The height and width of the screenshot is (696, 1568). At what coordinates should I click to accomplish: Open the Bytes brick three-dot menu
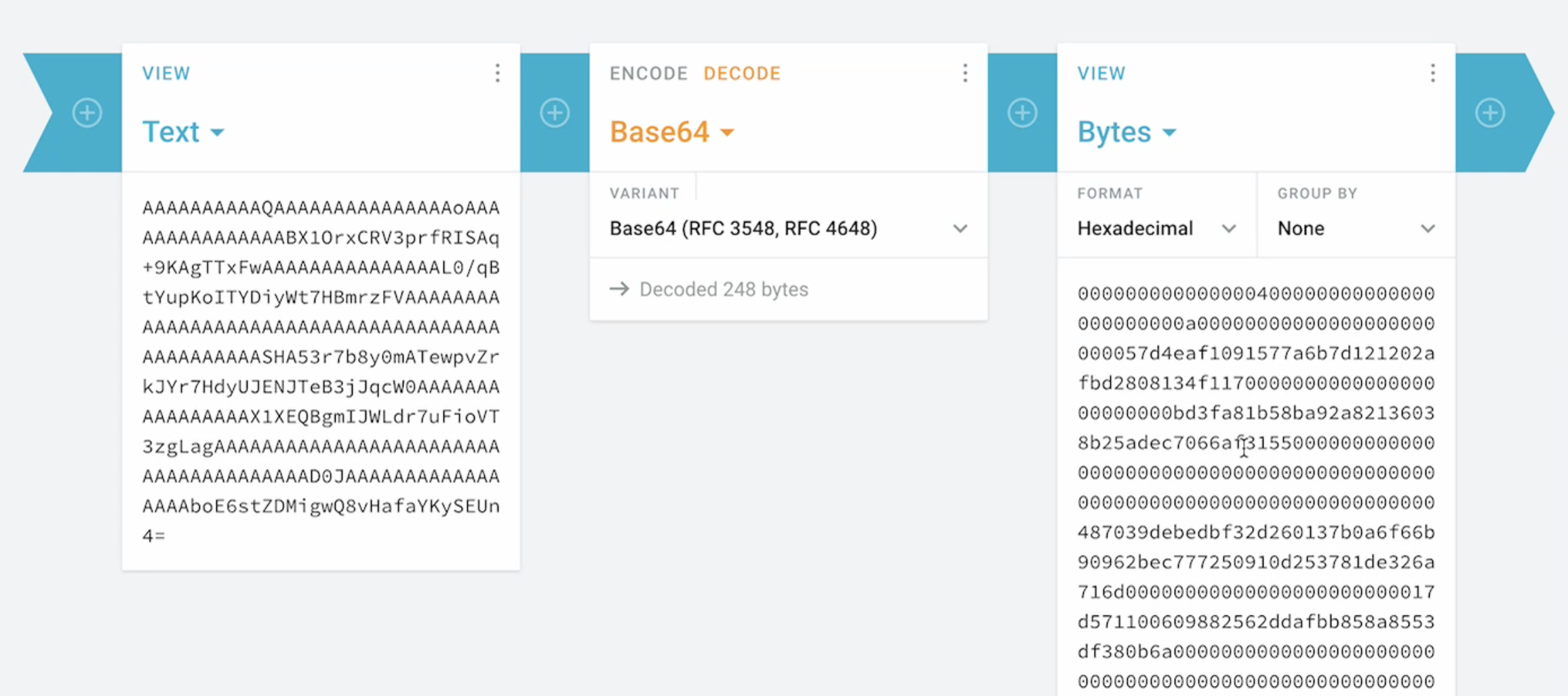tap(1432, 73)
